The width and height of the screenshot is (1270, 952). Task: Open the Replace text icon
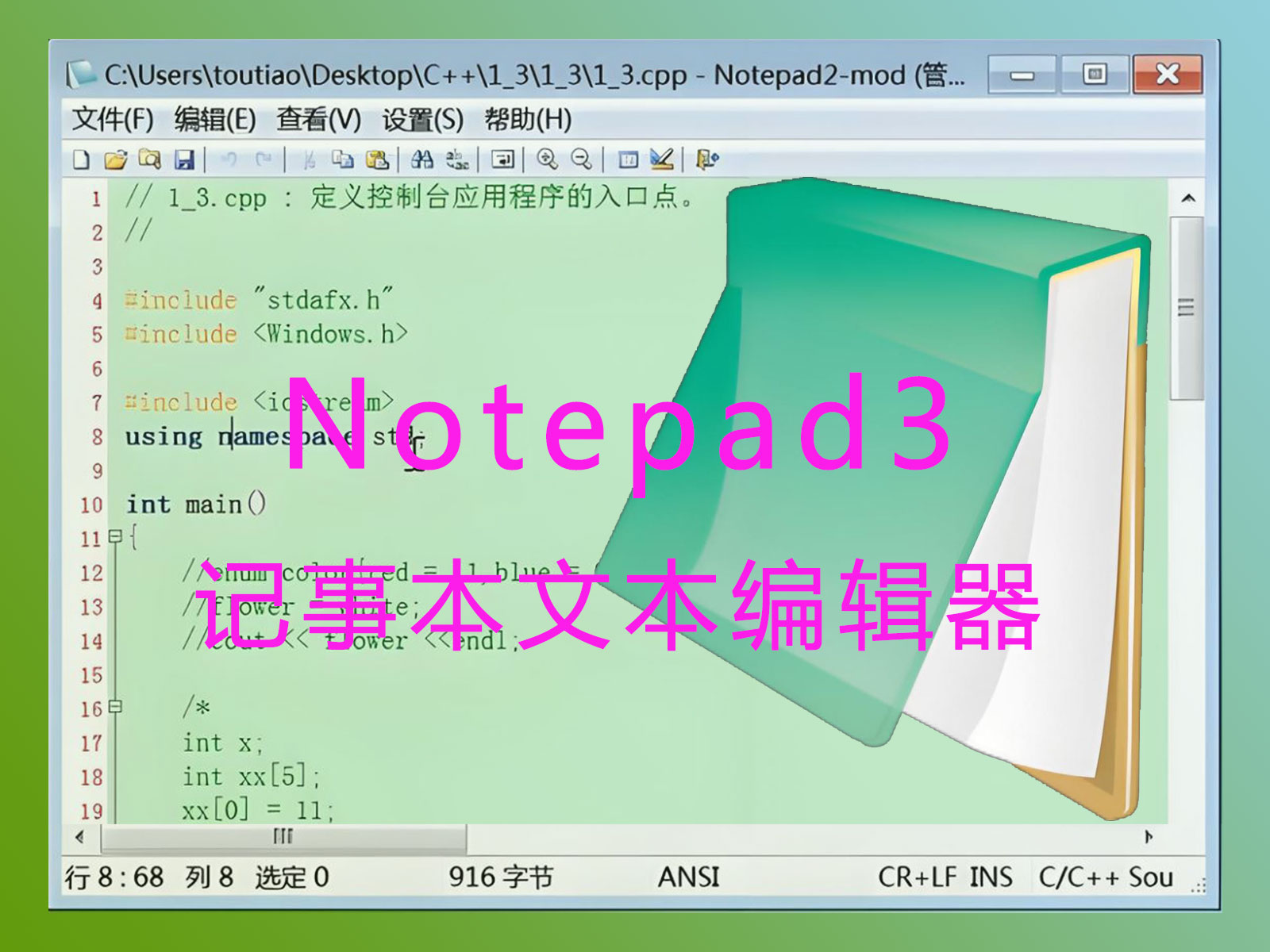tap(457, 159)
